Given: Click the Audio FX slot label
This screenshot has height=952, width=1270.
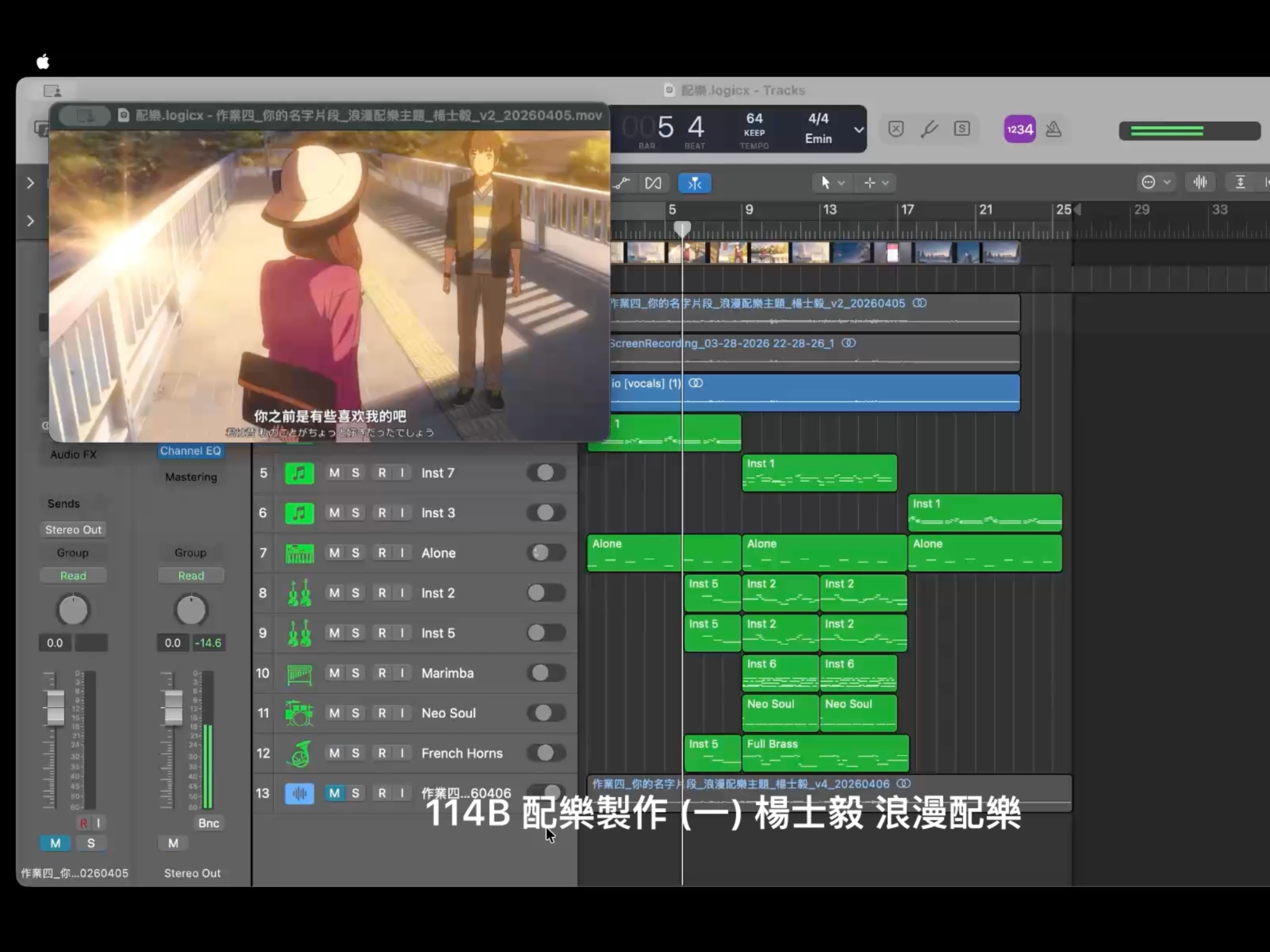Looking at the screenshot, I should tap(73, 455).
